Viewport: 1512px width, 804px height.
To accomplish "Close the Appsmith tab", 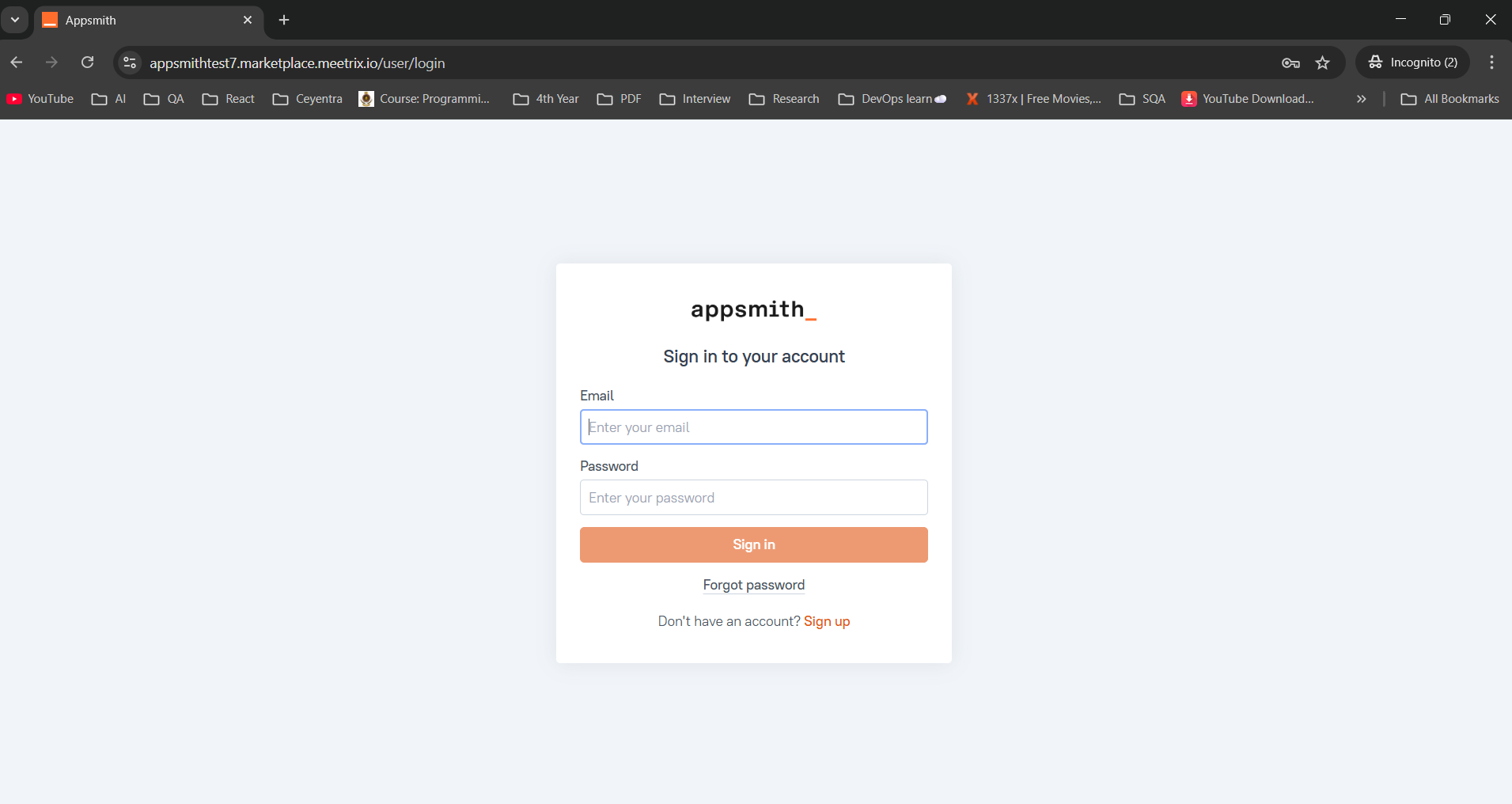I will (248, 20).
